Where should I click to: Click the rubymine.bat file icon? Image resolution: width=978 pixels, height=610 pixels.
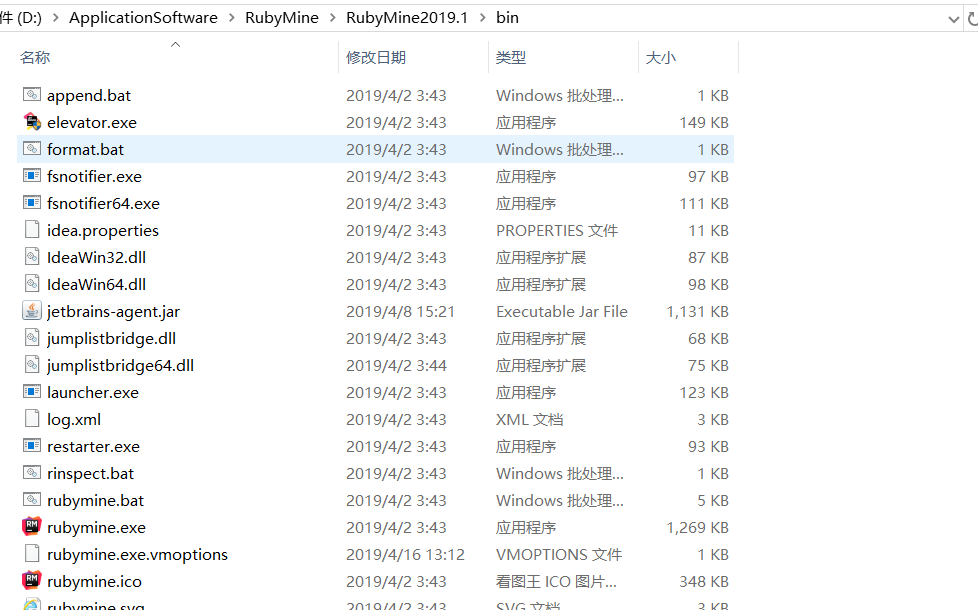tap(32, 500)
